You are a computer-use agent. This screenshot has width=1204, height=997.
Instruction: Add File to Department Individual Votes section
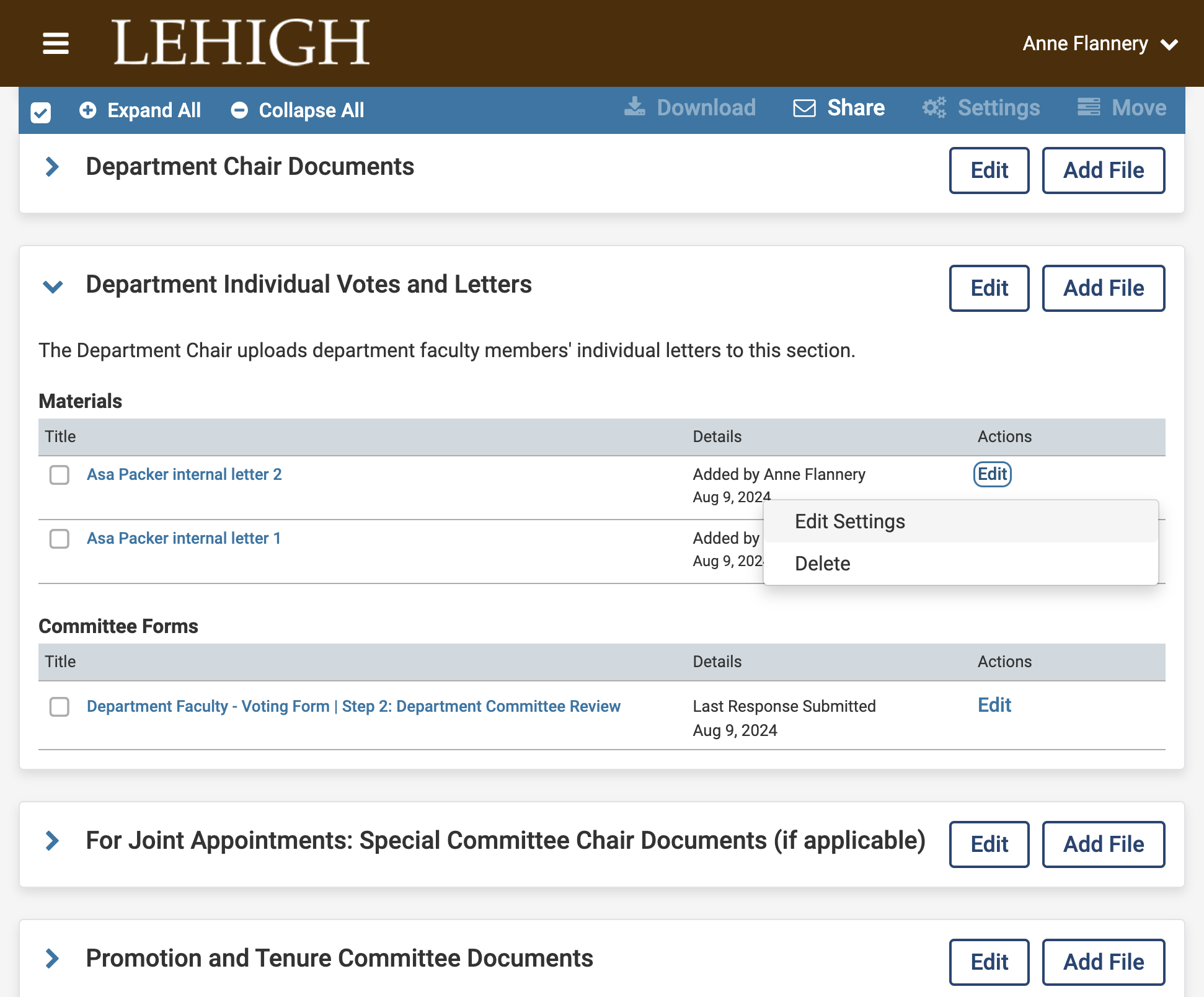[1104, 288]
